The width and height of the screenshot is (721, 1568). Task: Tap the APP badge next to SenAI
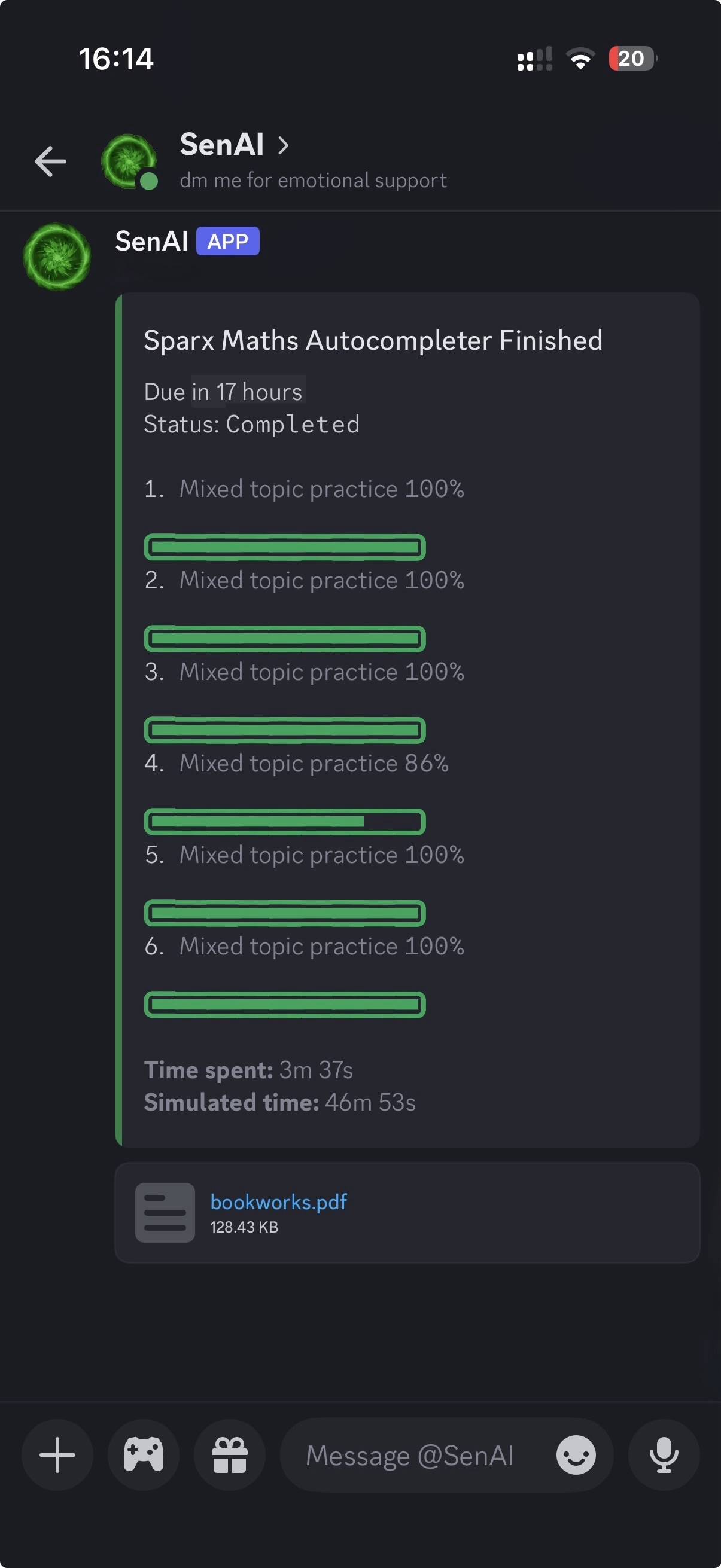(x=228, y=241)
